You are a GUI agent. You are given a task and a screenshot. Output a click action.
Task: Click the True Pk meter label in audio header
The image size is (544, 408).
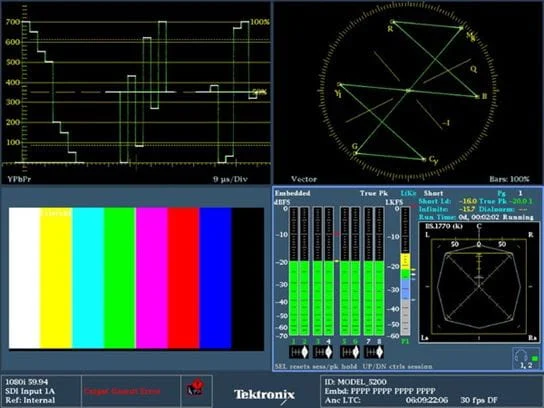coord(374,193)
